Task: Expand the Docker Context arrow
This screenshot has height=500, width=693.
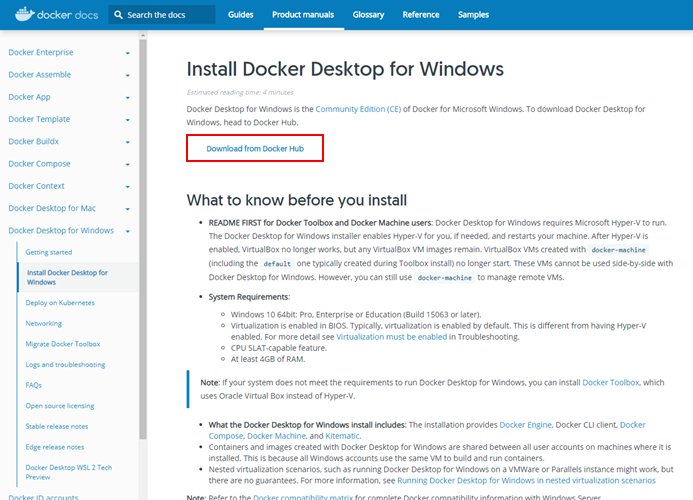Action: [x=128, y=187]
